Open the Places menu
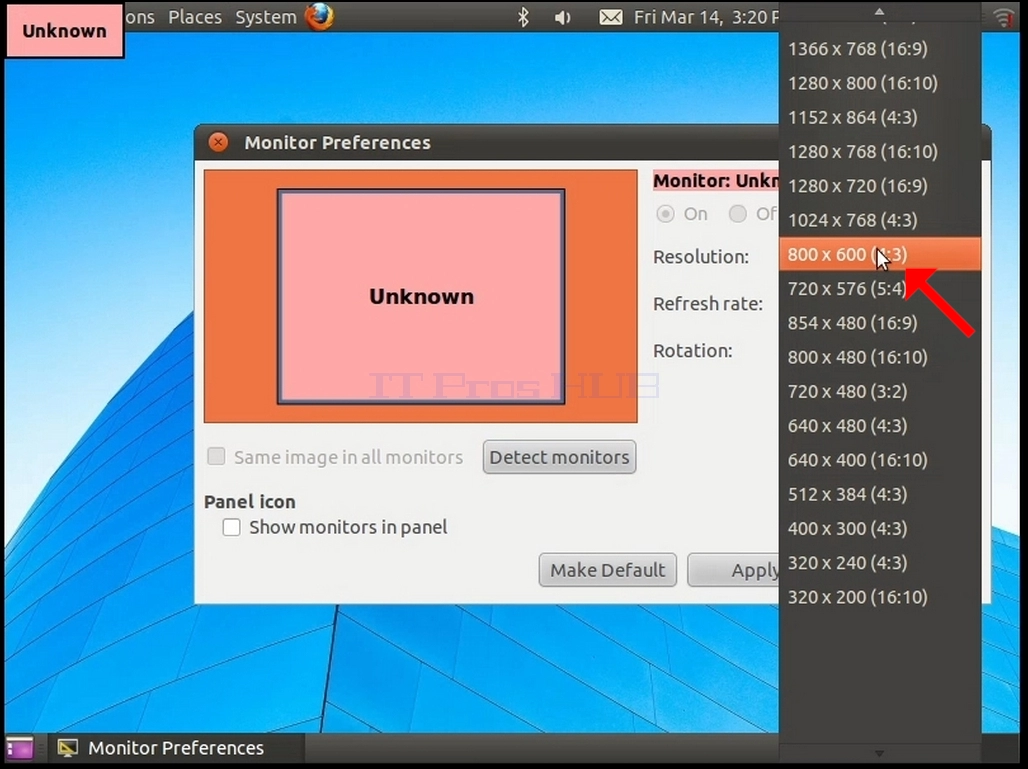Viewport: 1028px width, 769px height. point(195,17)
